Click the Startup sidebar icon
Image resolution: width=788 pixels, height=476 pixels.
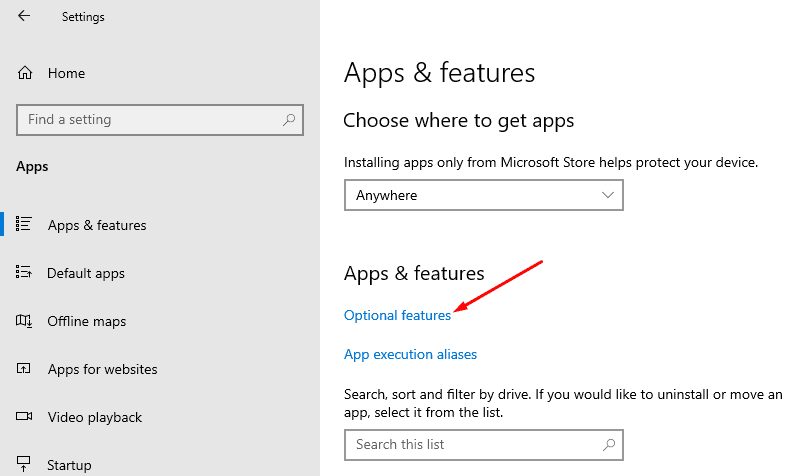(x=25, y=465)
